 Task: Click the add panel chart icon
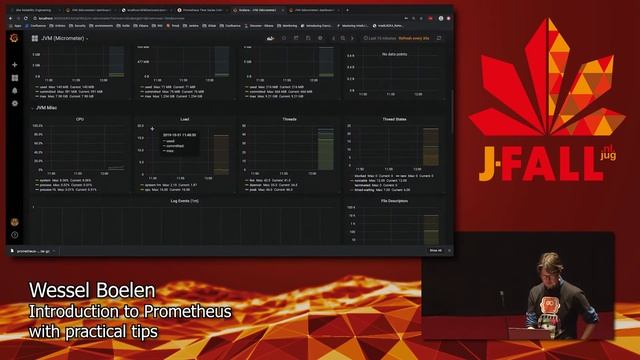click(x=270, y=38)
